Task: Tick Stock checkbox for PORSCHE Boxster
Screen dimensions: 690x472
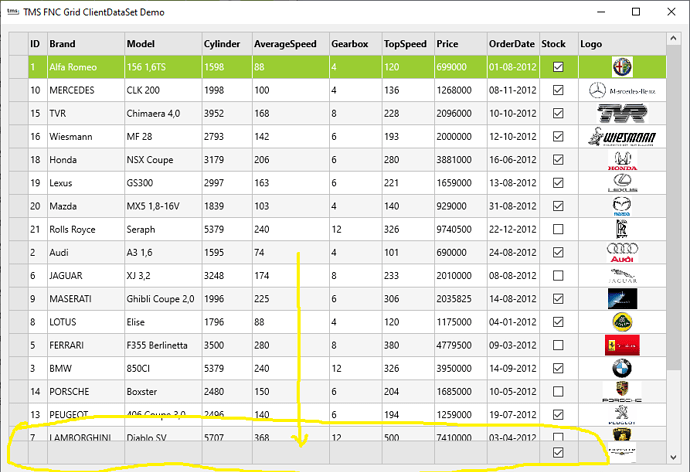Action: tap(558, 392)
